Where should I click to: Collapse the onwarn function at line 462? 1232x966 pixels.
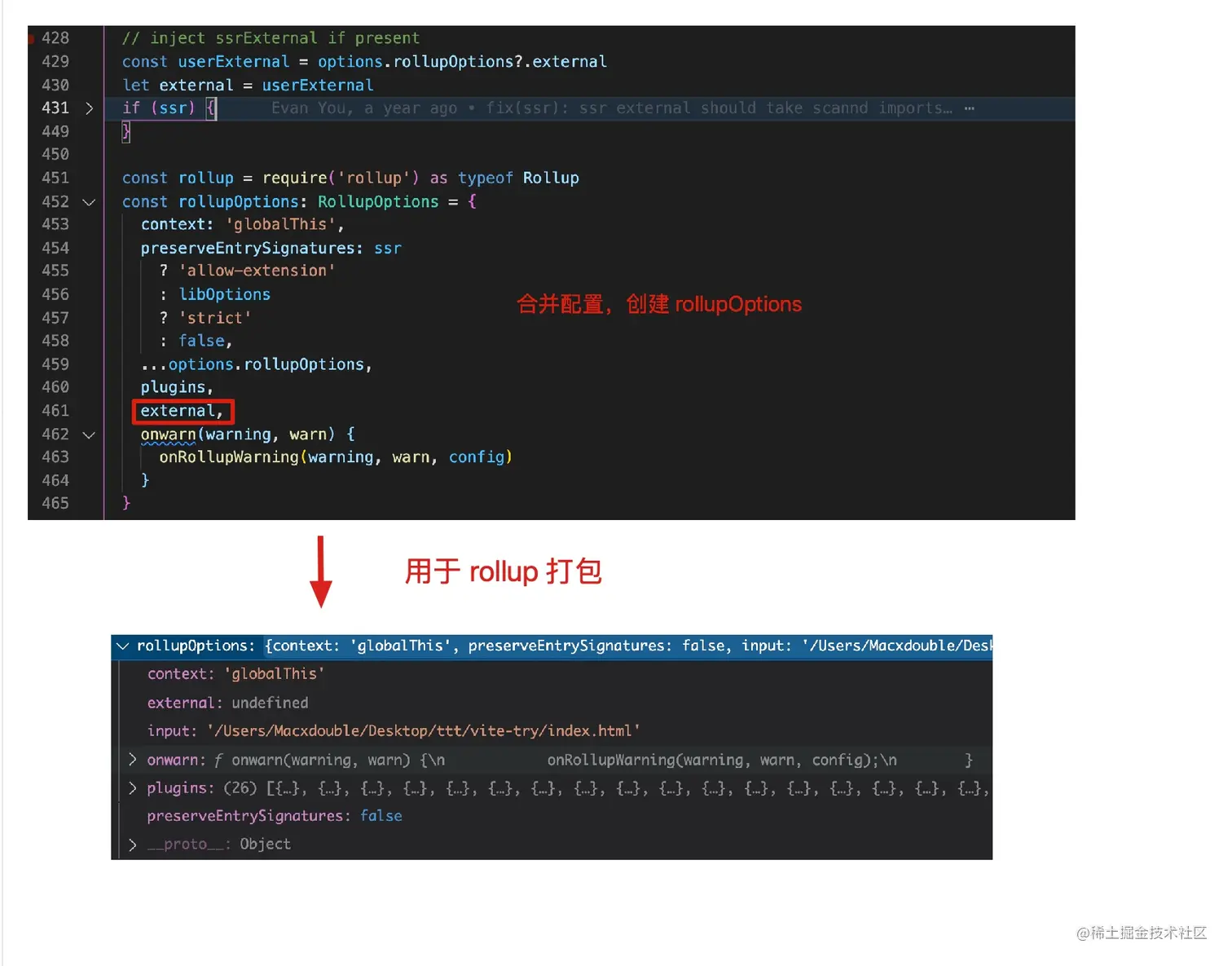tap(89, 435)
